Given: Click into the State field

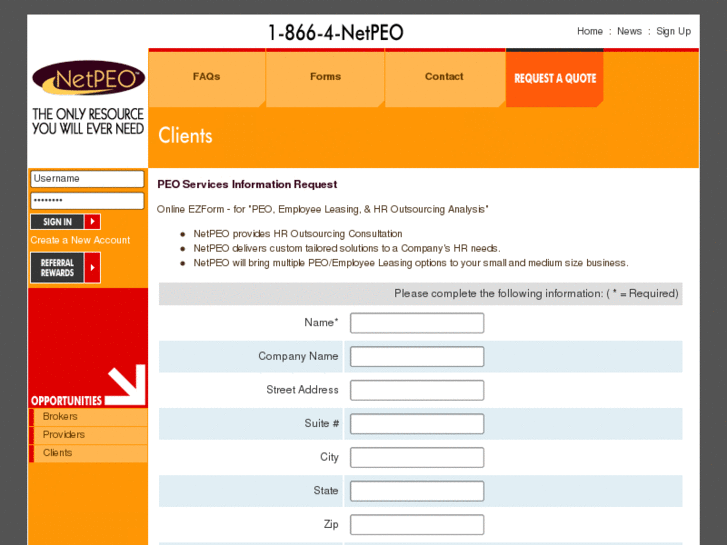Looking at the screenshot, I should 417,491.
